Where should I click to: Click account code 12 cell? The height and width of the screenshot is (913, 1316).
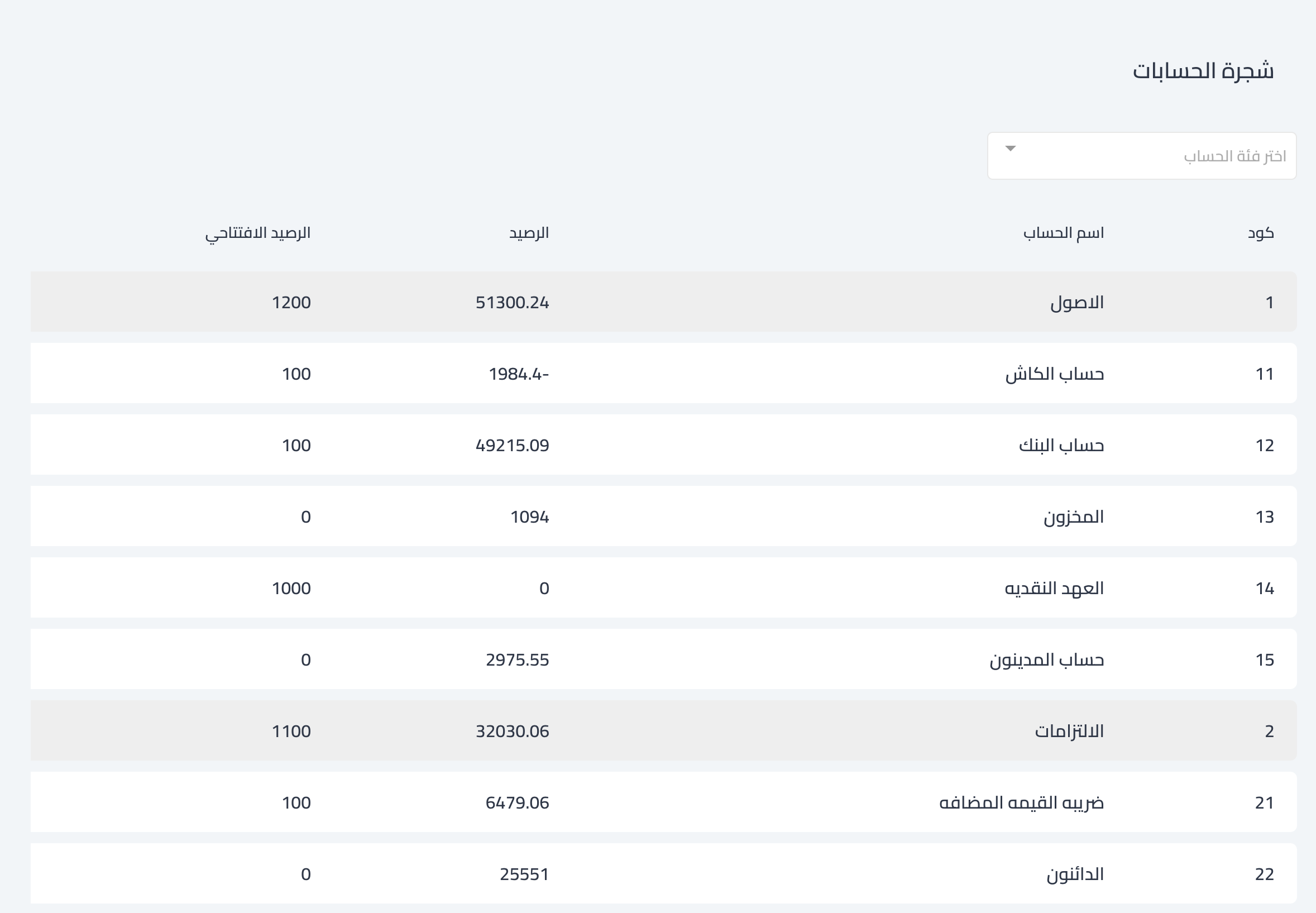coord(1264,445)
